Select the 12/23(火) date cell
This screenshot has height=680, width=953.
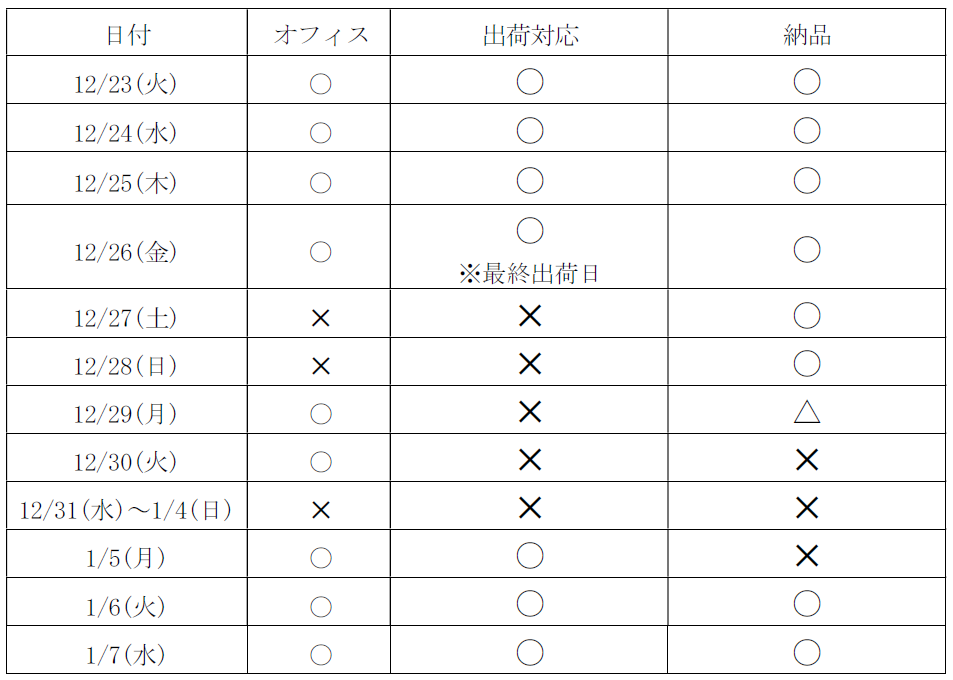[x=127, y=84]
